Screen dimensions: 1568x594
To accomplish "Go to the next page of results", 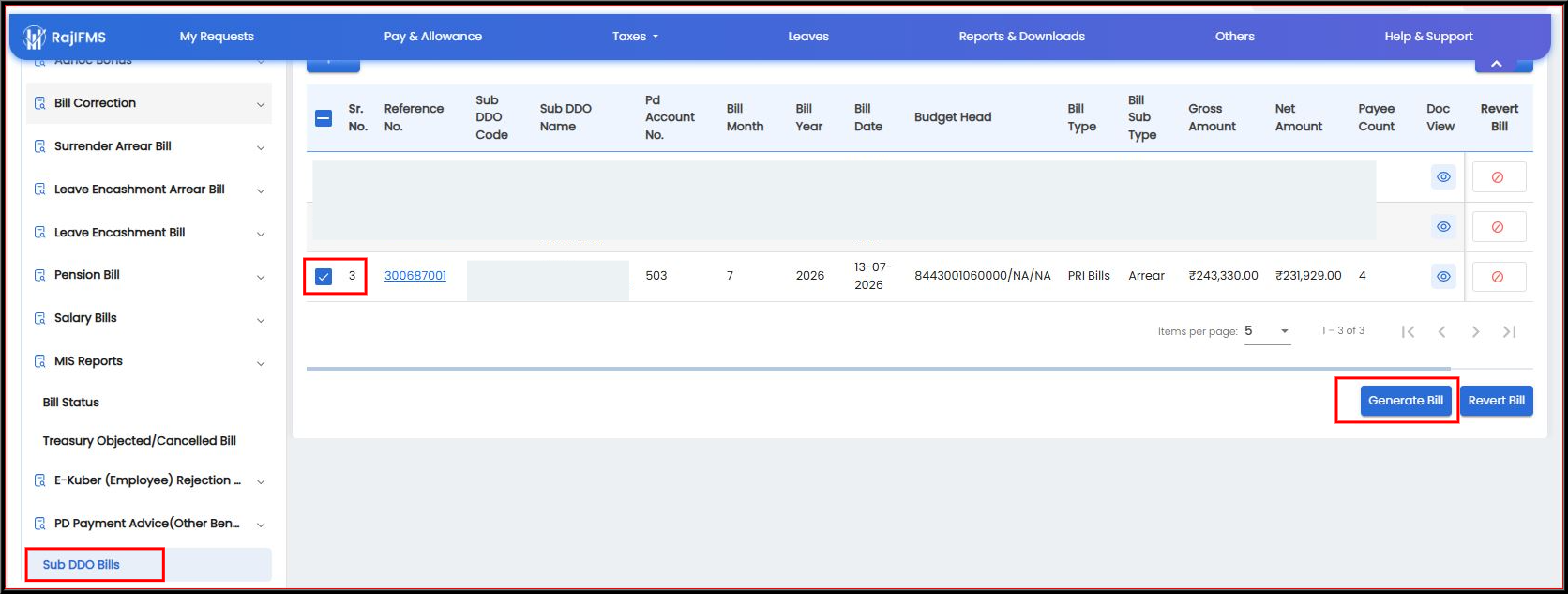I will point(1475,331).
